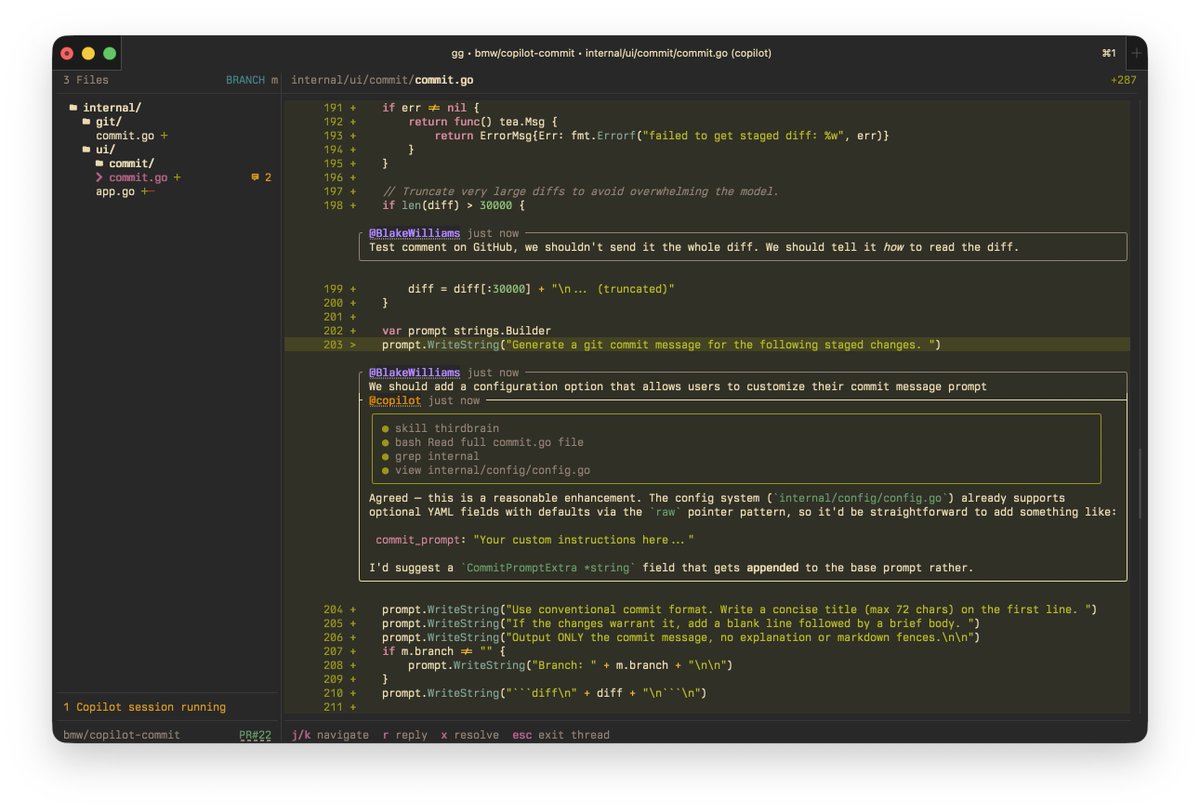Click the window title text
The width and height of the screenshot is (1200, 812).
click(x=611, y=53)
